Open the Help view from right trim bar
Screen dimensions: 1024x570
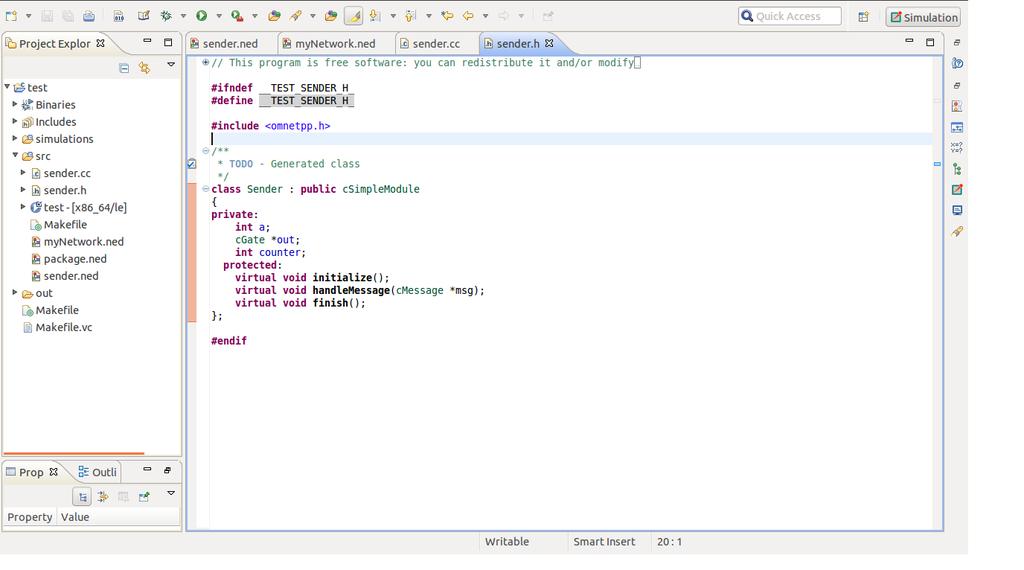pyautogui.click(x=957, y=63)
